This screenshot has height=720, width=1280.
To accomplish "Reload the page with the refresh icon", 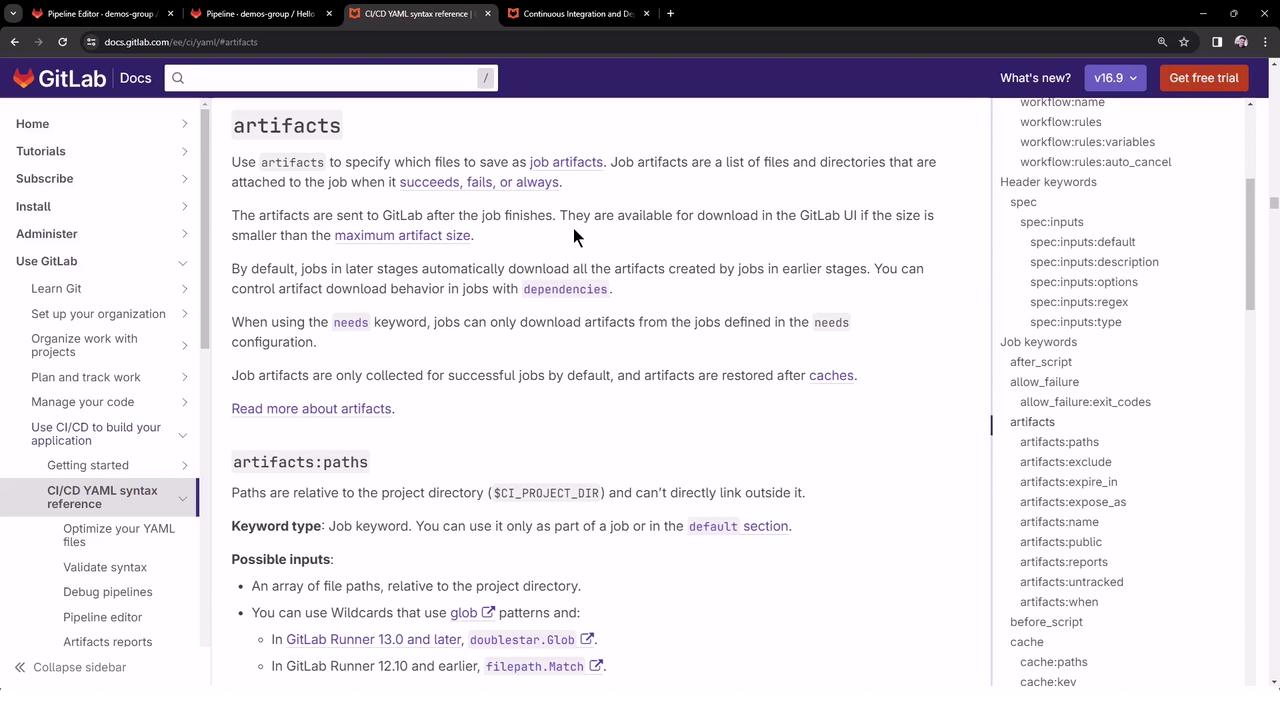I will [62, 42].
